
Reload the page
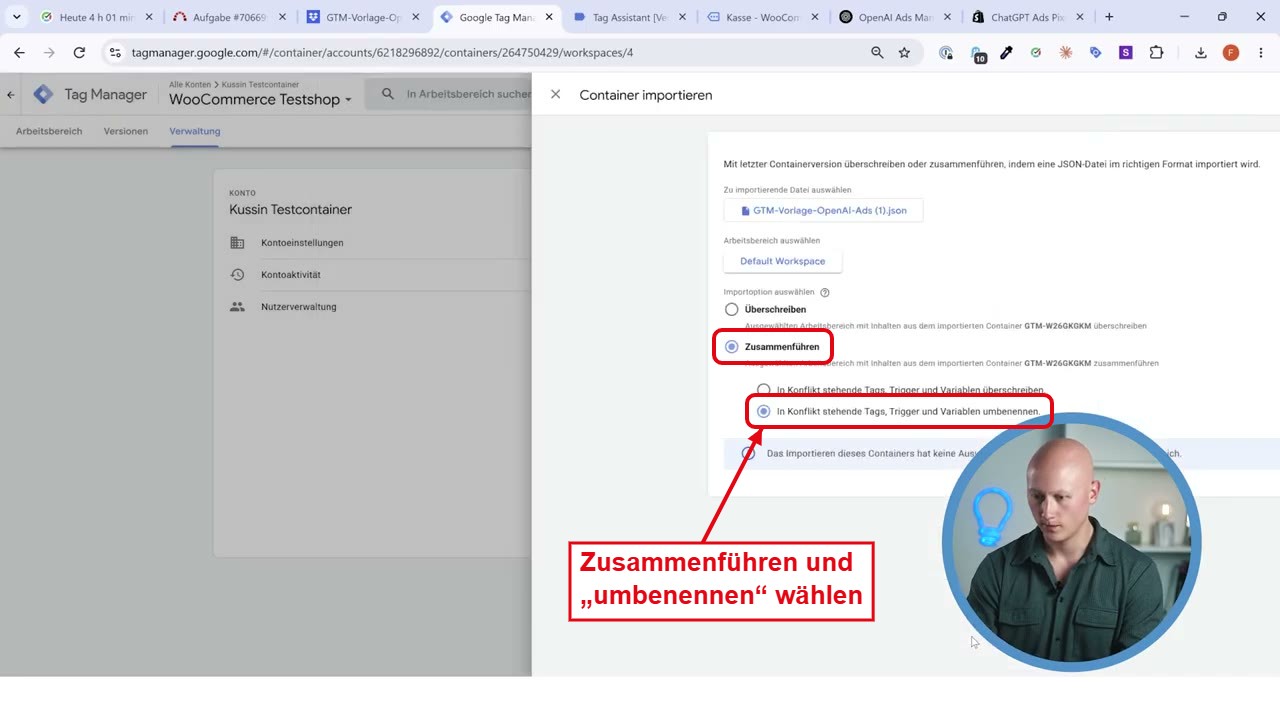point(79,53)
